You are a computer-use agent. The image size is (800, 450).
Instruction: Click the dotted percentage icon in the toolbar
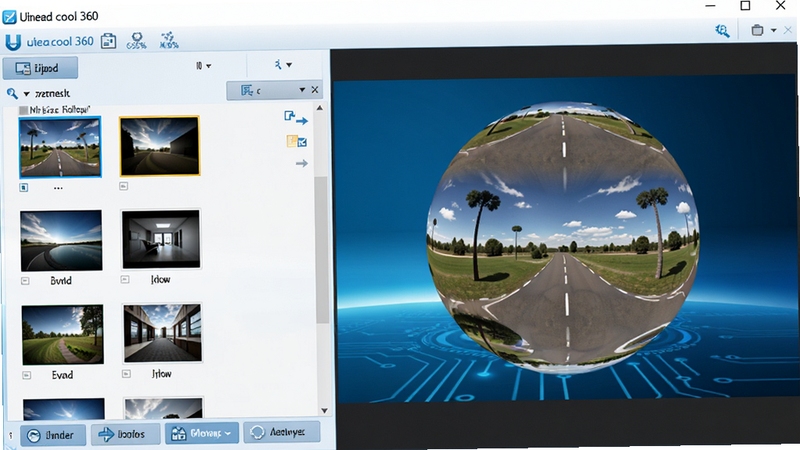pyautogui.click(x=168, y=40)
